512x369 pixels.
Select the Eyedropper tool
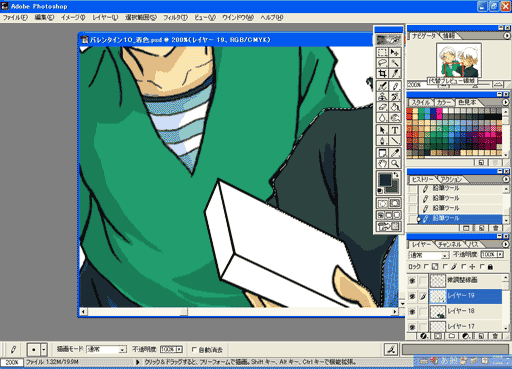395,153
